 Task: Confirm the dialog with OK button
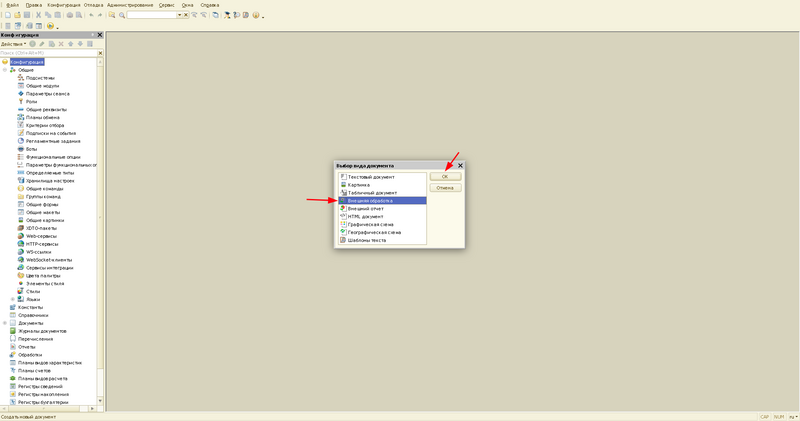click(445, 177)
